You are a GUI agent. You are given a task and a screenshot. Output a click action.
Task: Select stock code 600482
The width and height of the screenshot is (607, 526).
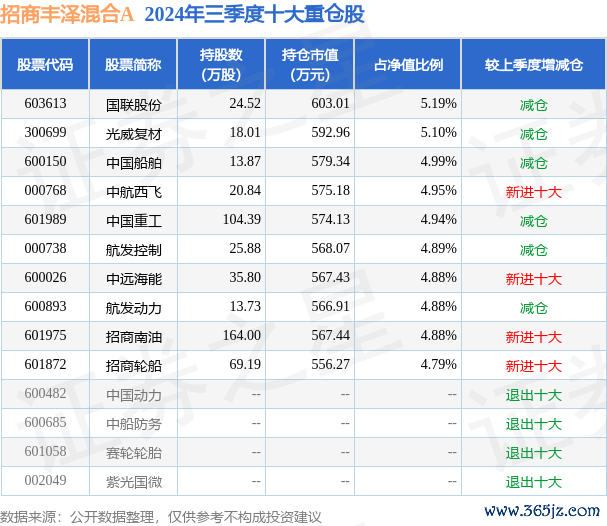pyautogui.click(x=45, y=394)
